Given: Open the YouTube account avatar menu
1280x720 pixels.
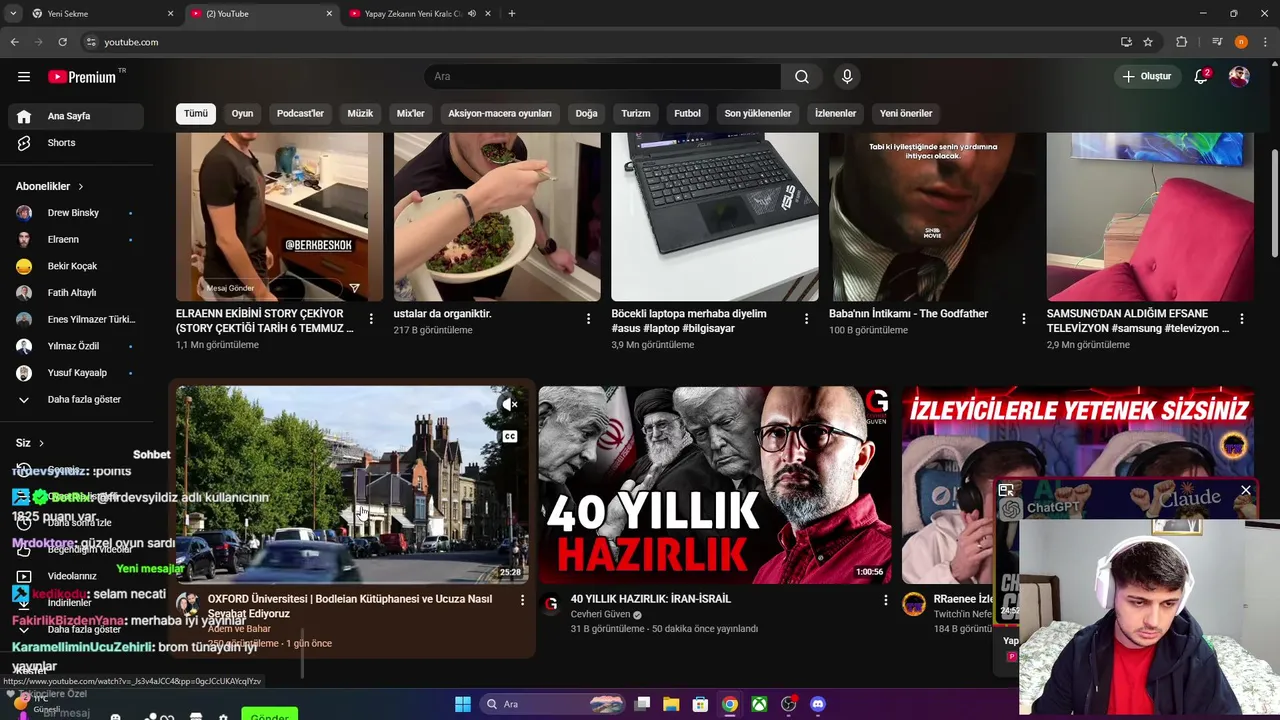Looking at the screenshot, I should coord(1239,77).
